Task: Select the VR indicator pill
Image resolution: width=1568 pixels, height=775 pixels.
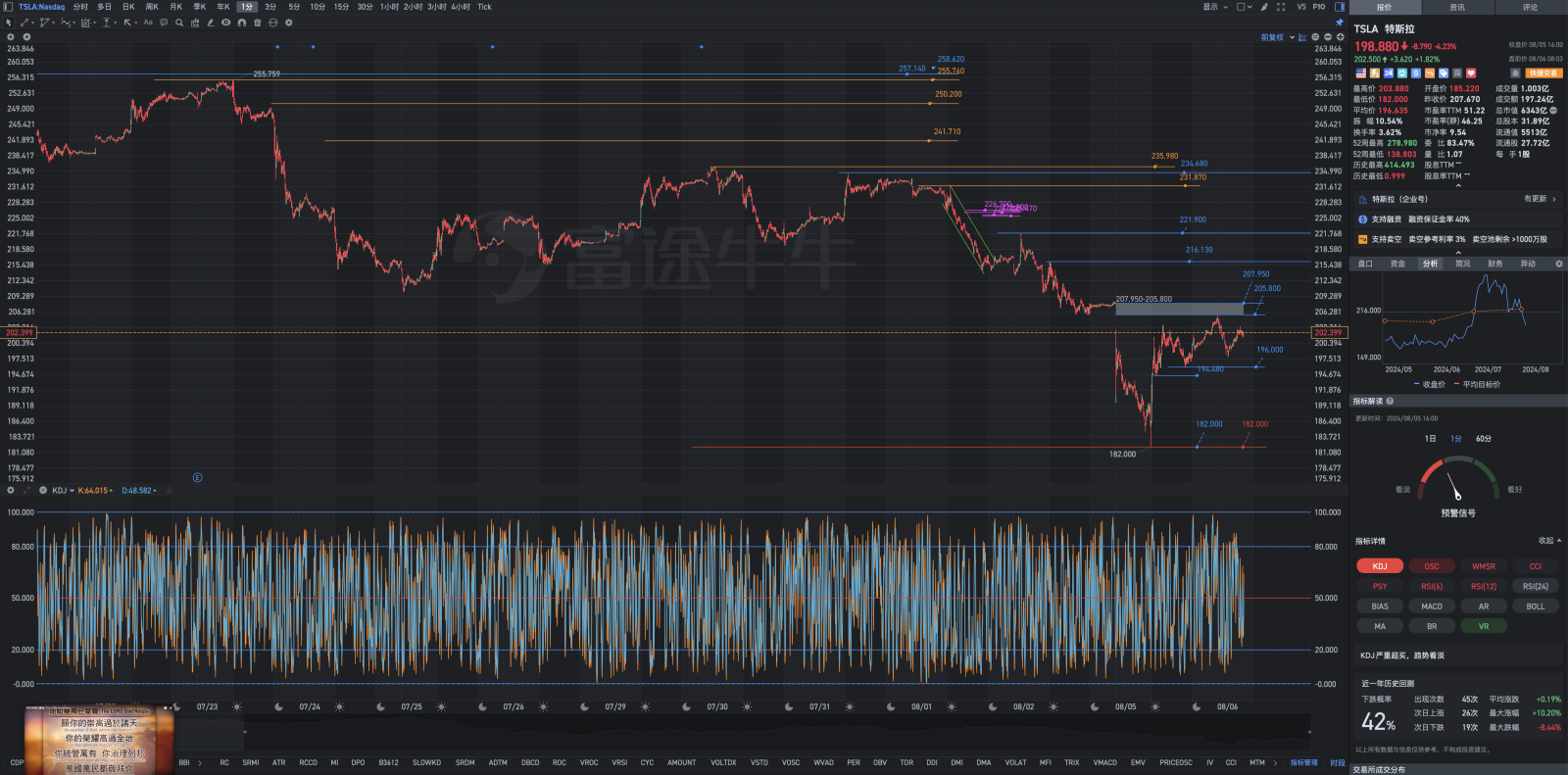Action: pos(1484,626)
